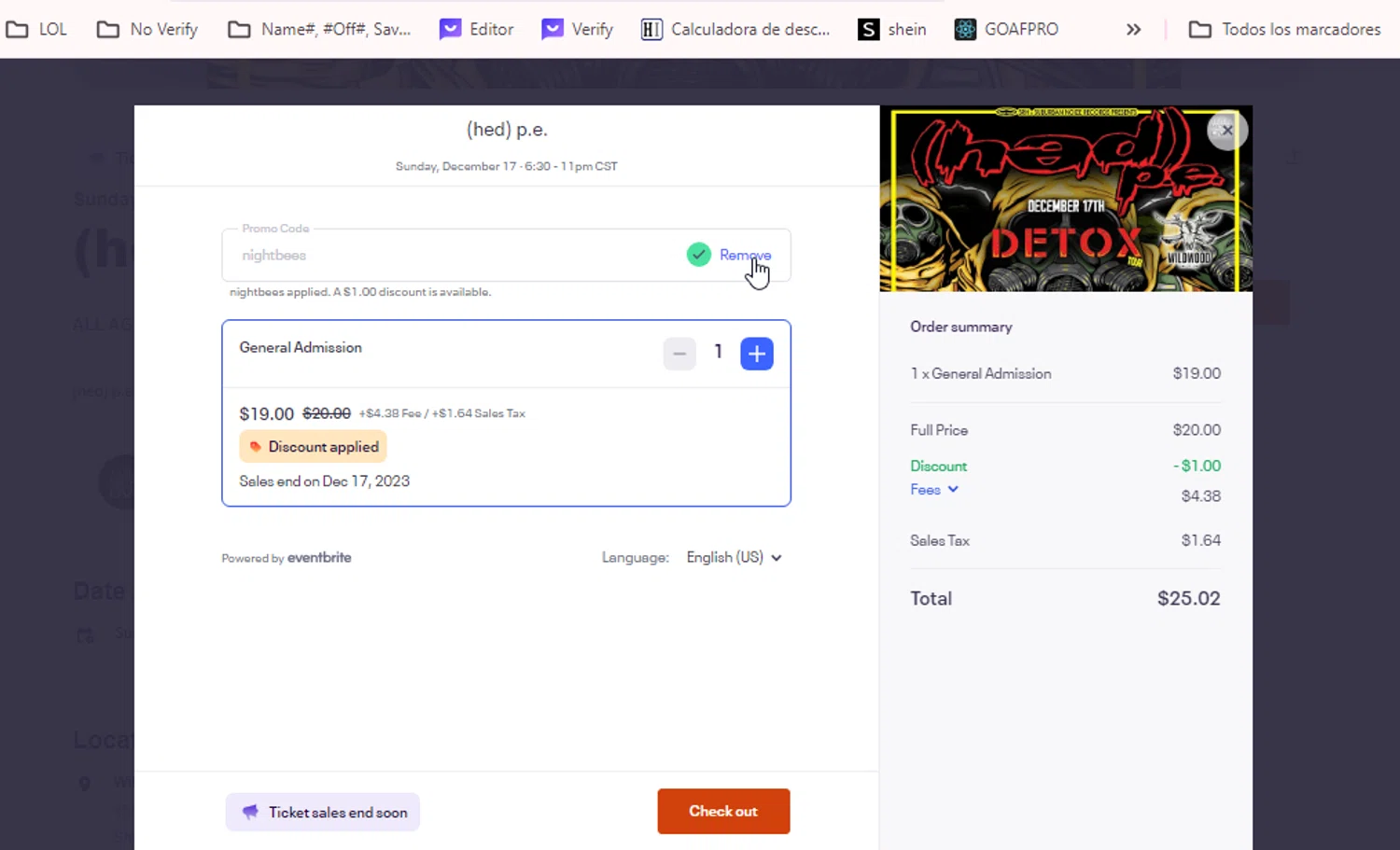Remove the nightbees promo code
Viewport: 1400px width, 850px height.
(745, 255)
